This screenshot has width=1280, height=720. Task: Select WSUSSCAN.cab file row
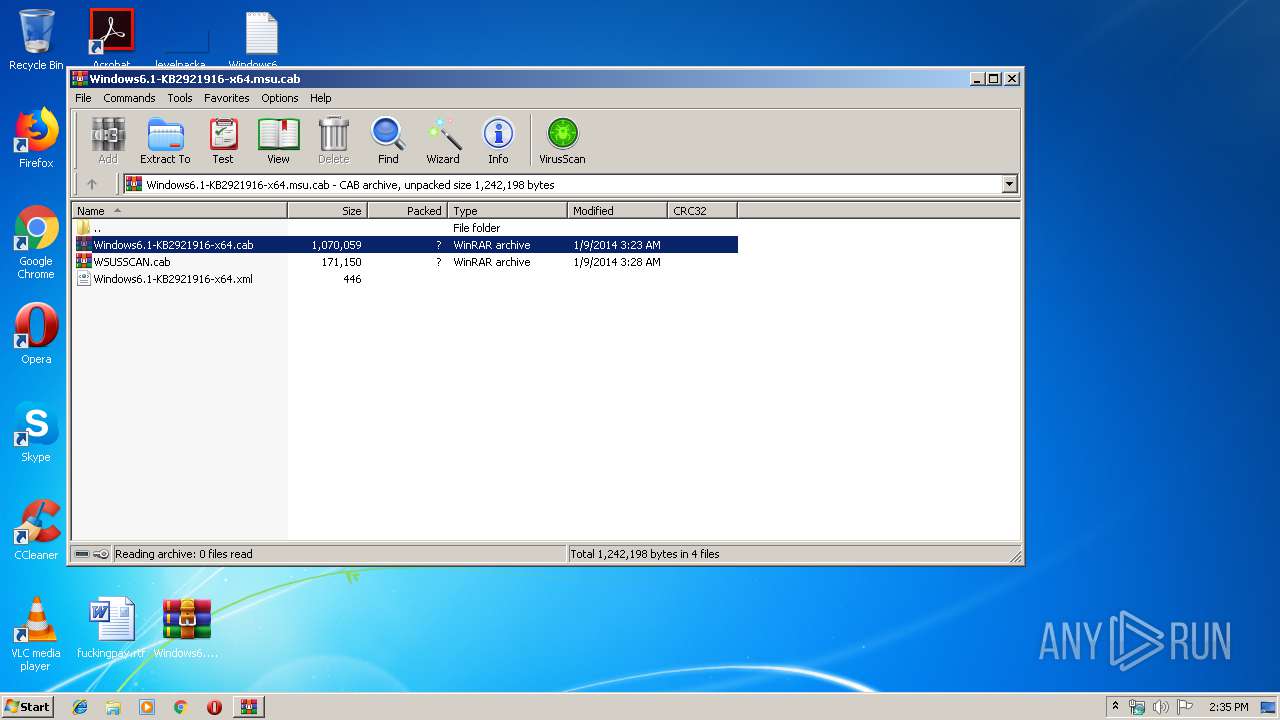pos(405,262)
